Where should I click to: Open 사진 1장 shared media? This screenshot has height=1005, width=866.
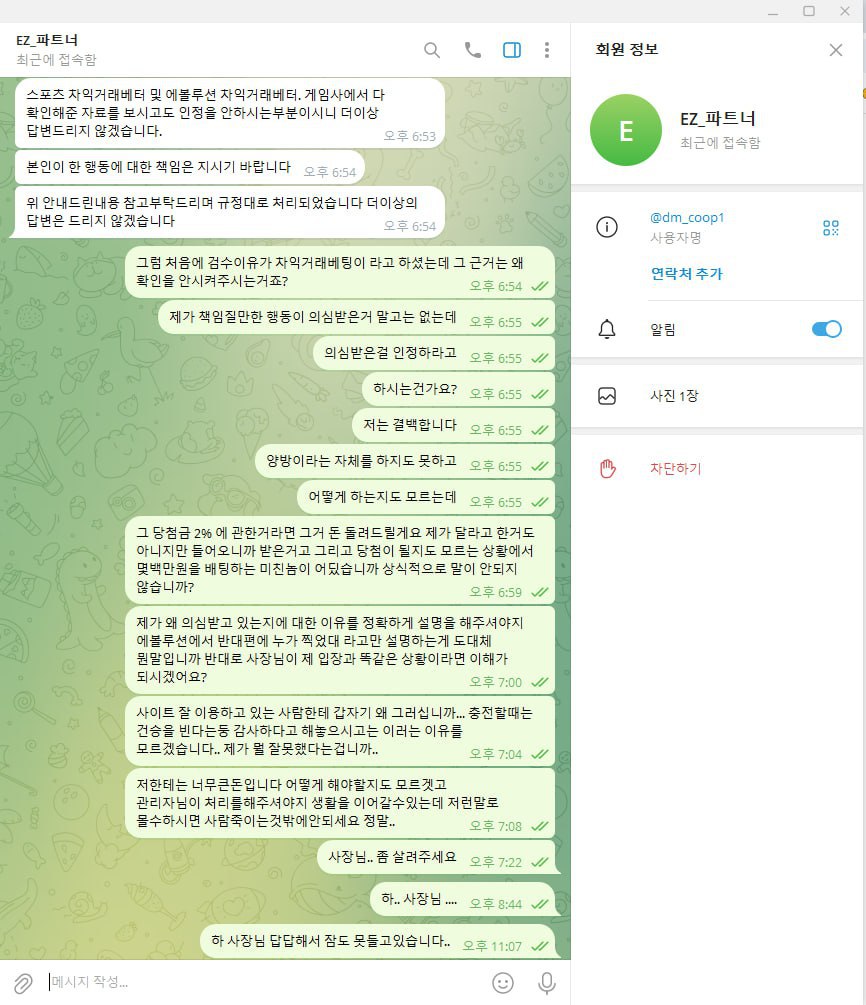717,396
